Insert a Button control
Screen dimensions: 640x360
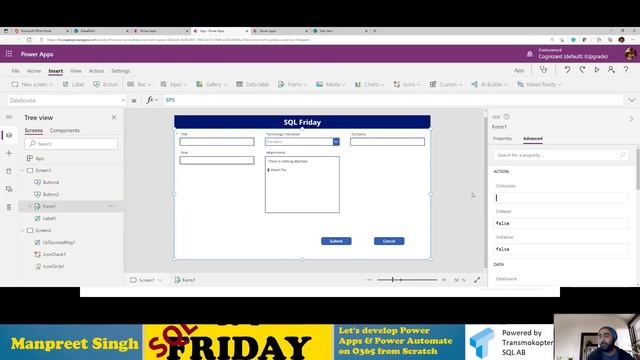[105, 84]
